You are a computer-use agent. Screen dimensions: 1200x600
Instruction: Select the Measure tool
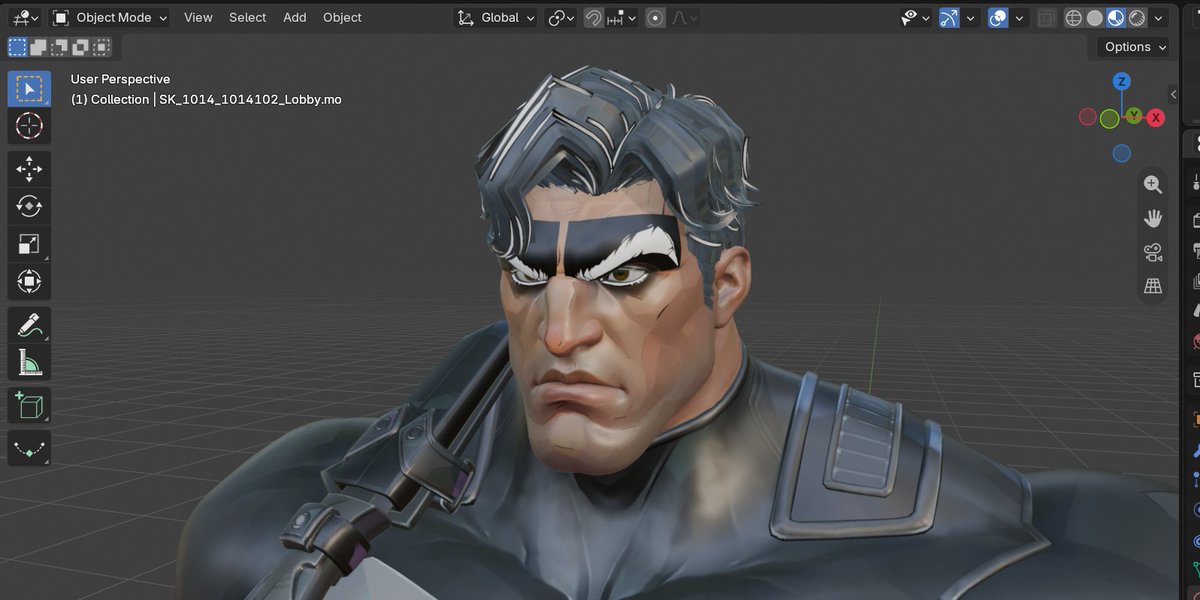tap(29, 363)
